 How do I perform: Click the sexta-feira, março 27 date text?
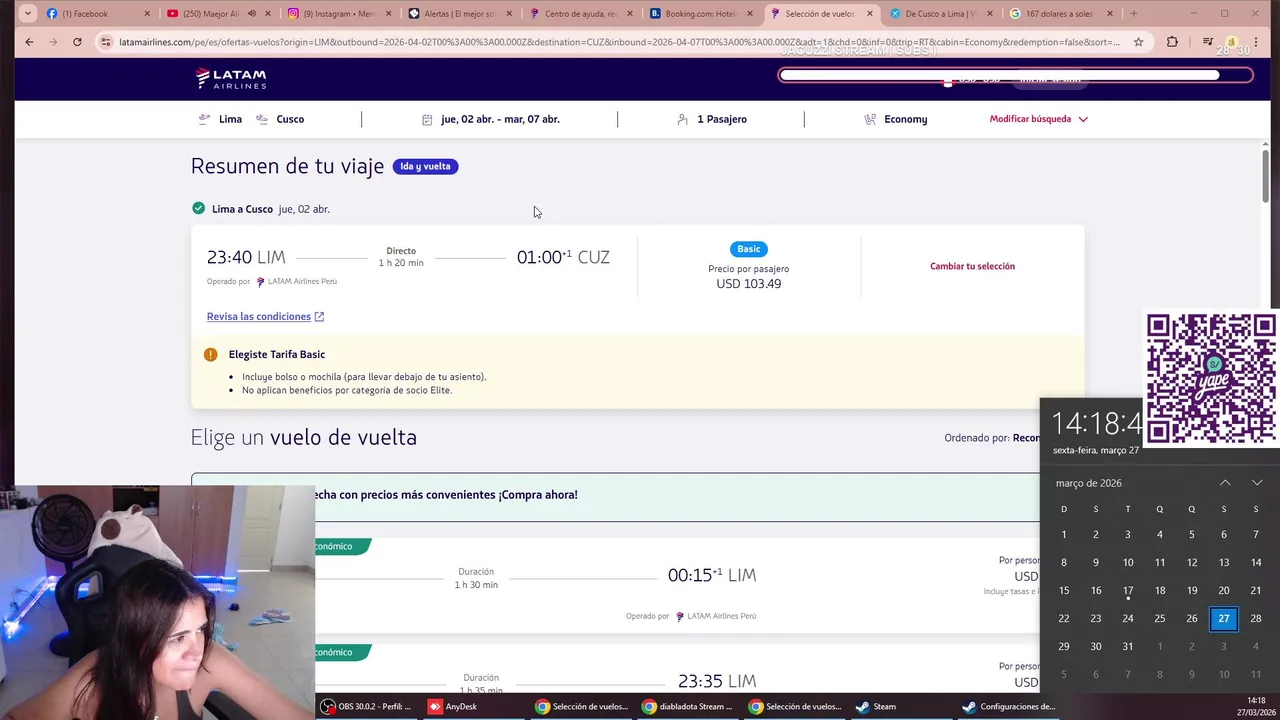point(1096,450)
